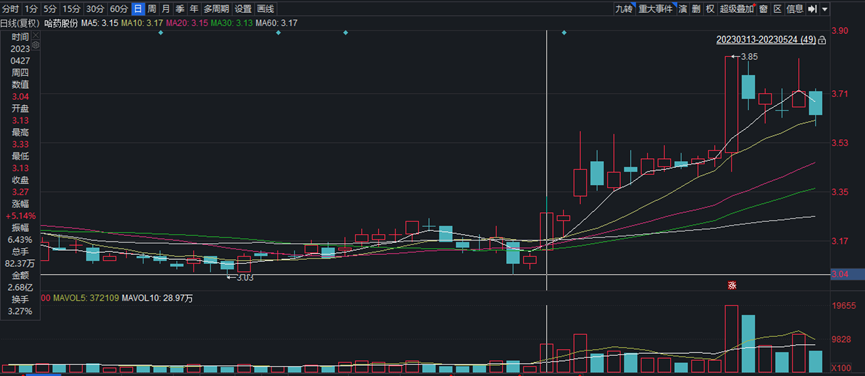Toggle the date range lock icon
The width and height of the screenshot is (865, 376).
coord(822,40)
